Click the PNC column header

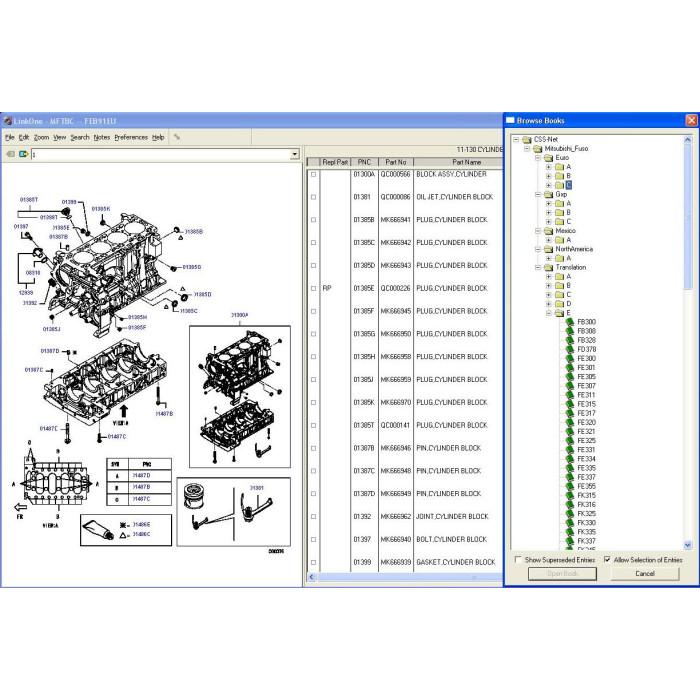point(364,162)
